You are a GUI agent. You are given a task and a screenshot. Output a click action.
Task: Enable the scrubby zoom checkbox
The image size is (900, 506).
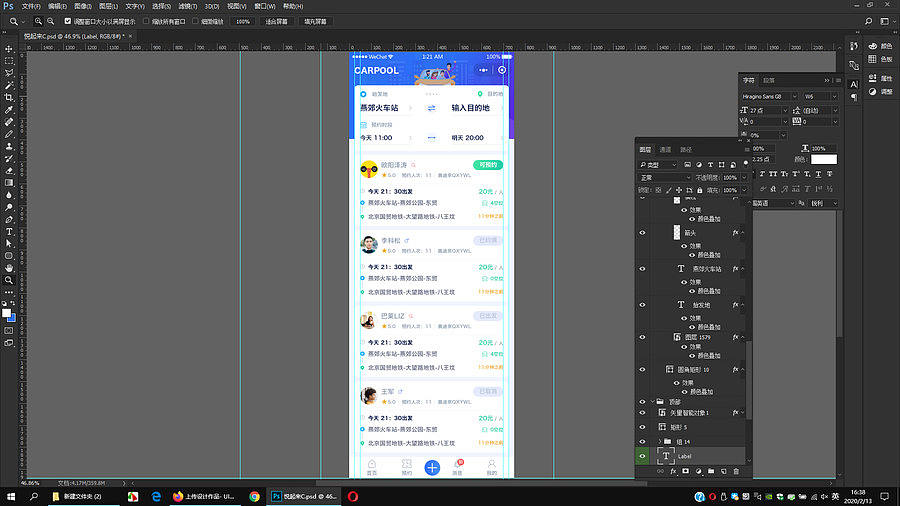pyautogui.click(x=195, y=21)
